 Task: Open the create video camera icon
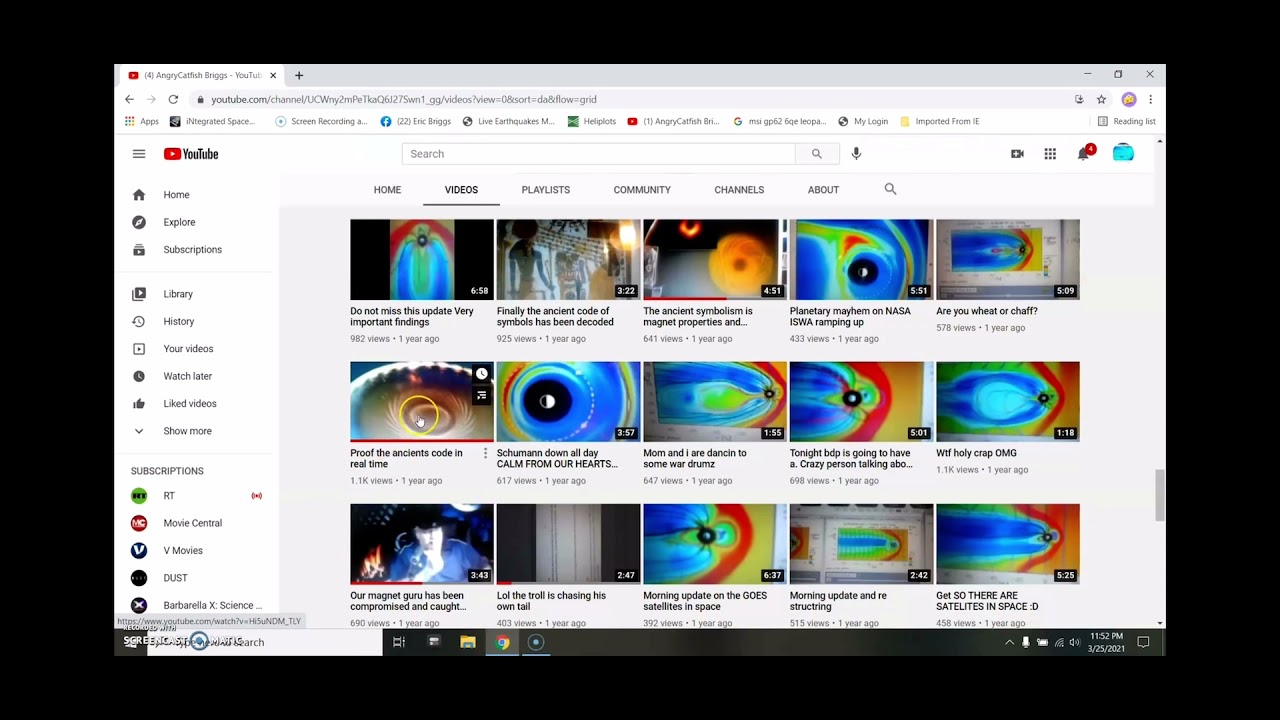click(1017, 154)
